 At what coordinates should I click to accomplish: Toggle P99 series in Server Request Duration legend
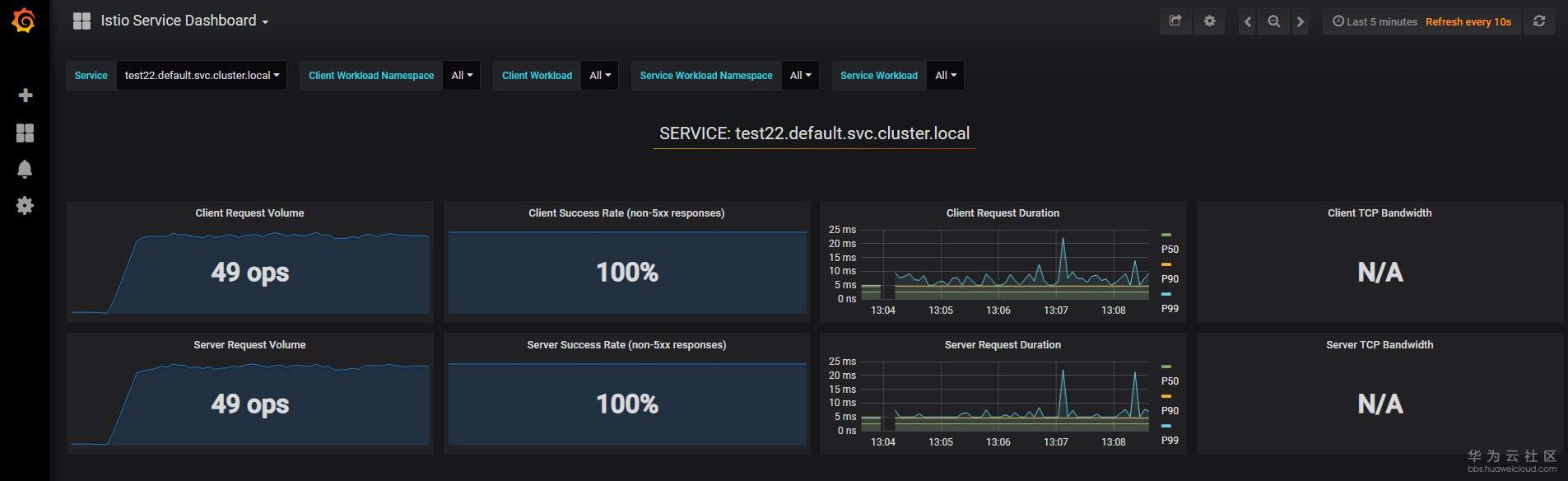coord(1170,440)
